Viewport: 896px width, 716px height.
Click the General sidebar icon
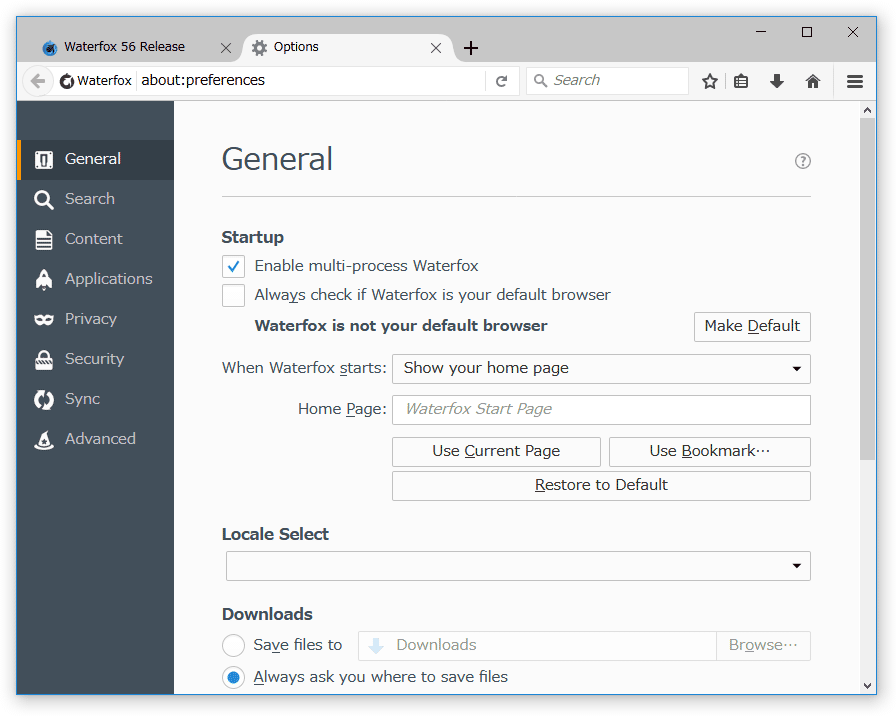[44, 159]
